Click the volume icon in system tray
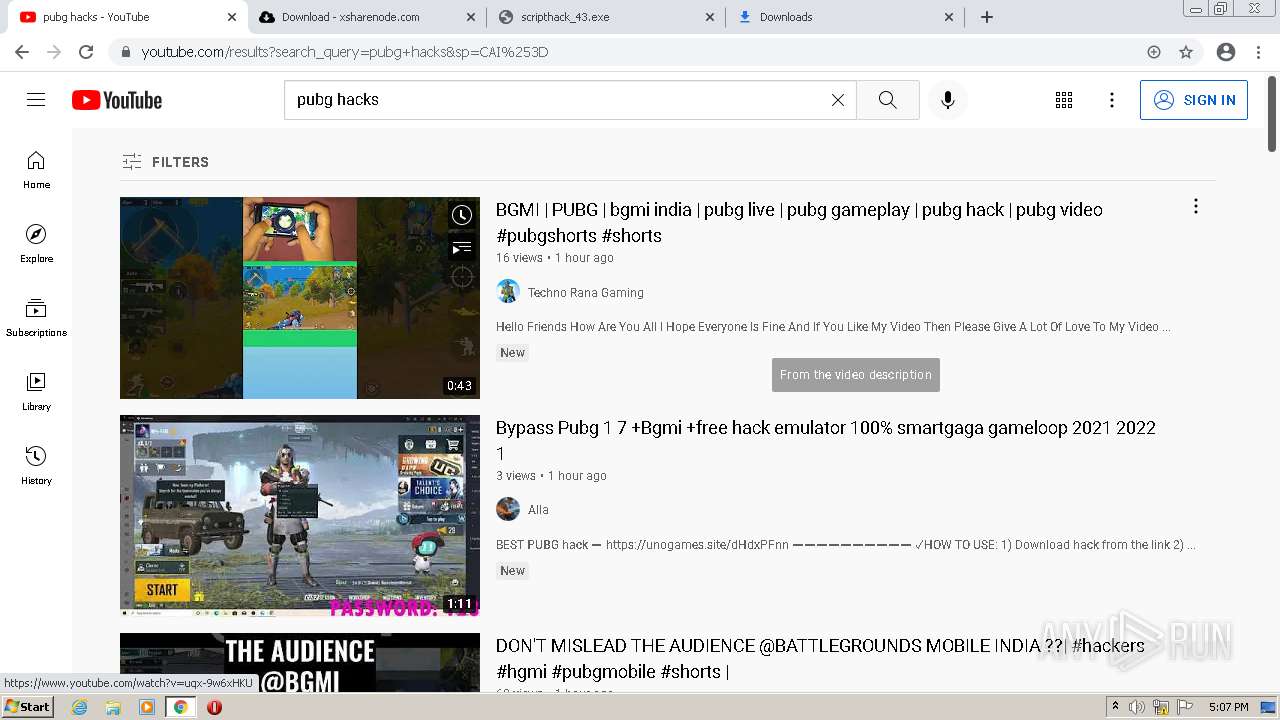Viewport: 1280px width, 720px height. (x=1137, y=707)
